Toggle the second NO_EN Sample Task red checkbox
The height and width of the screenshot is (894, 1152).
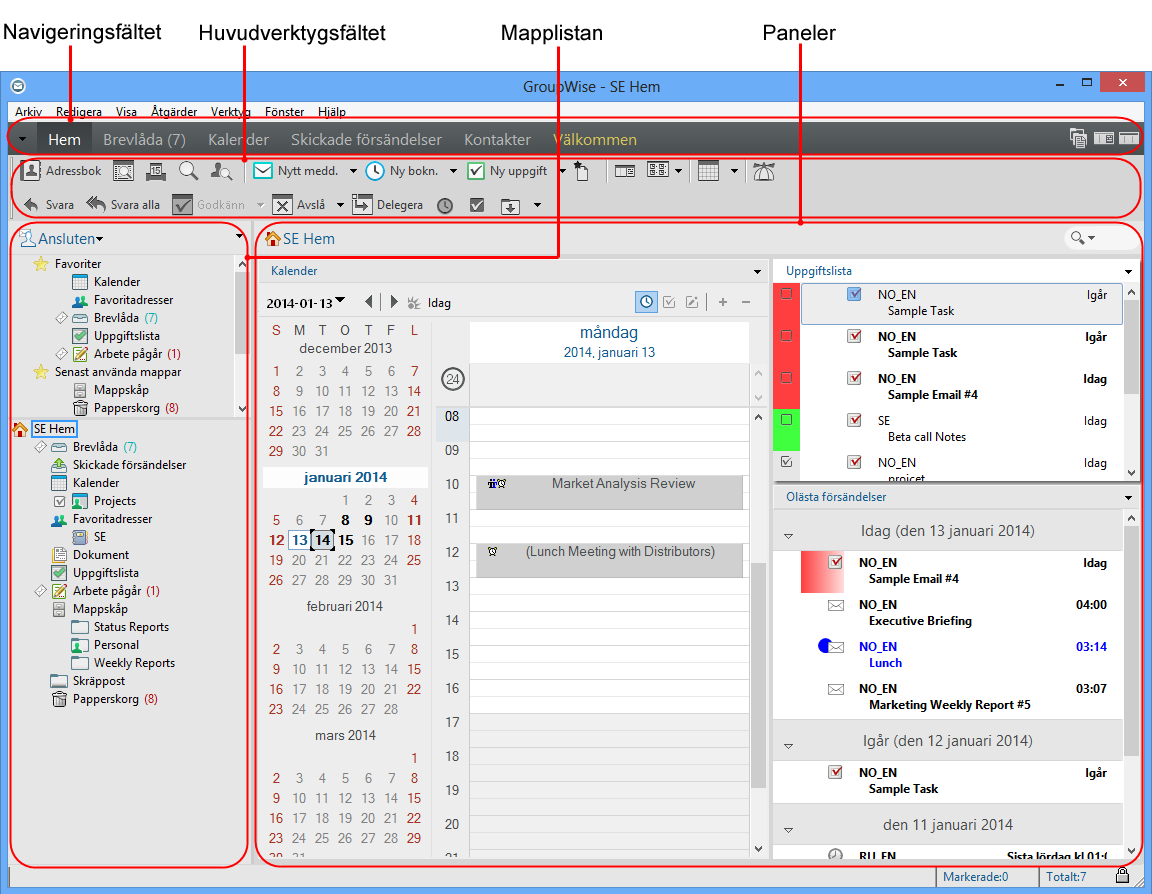[x=786, y=336]
